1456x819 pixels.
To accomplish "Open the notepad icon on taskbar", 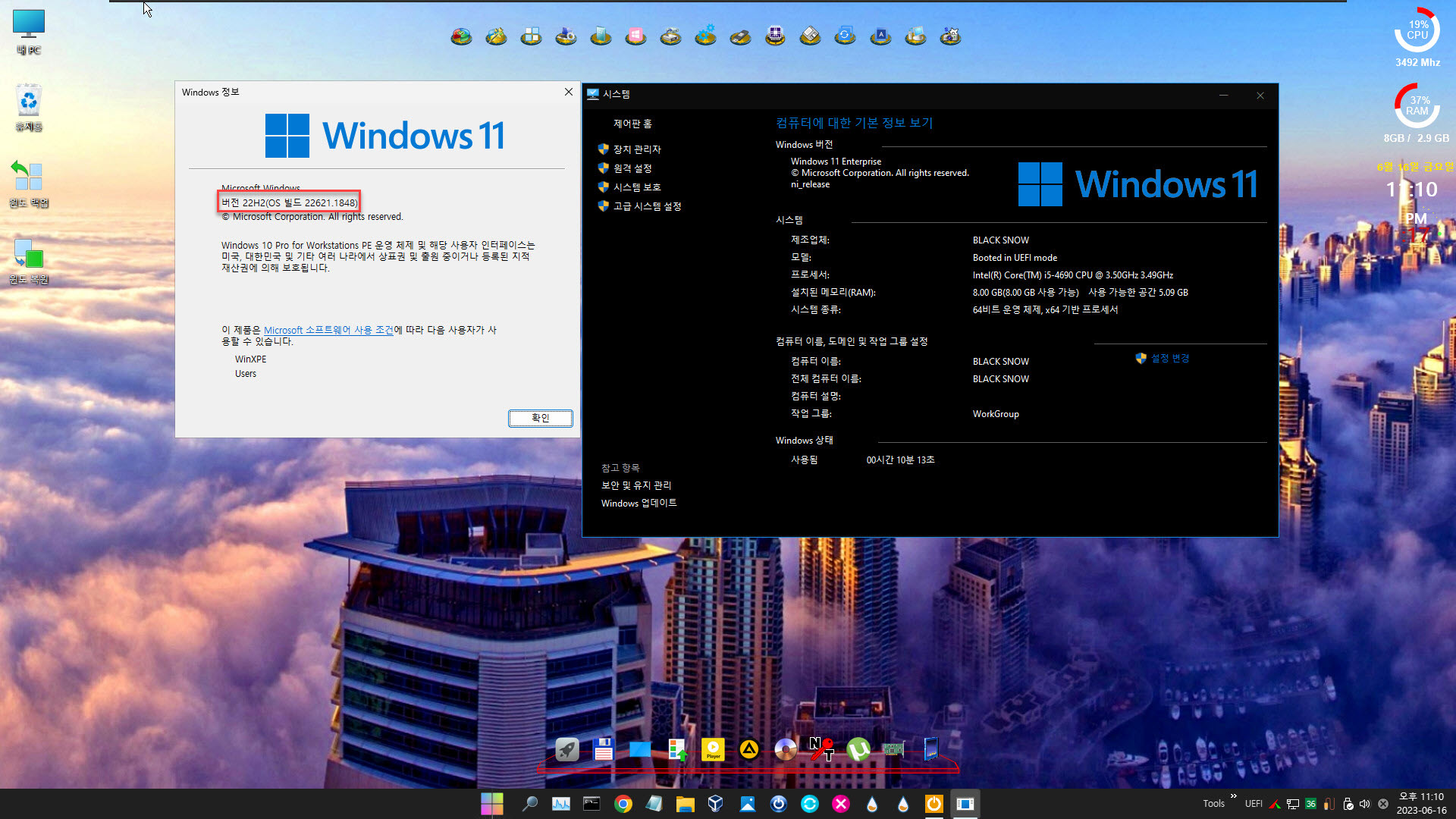I will tap(654, 804).
